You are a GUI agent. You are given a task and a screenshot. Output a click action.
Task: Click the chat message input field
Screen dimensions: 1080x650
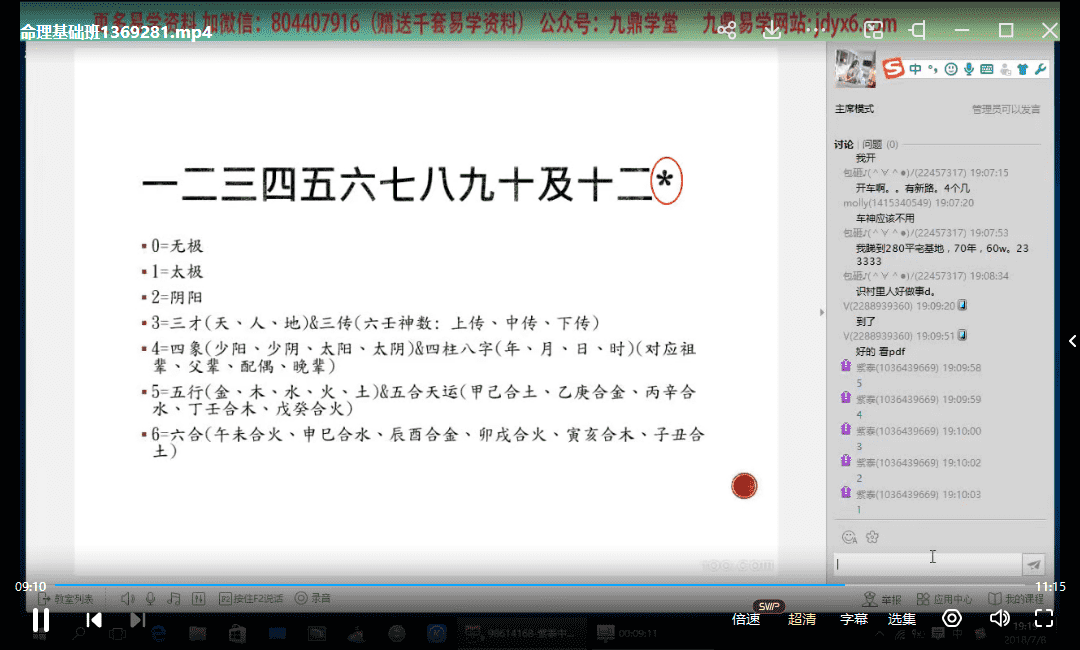(927, 565)
